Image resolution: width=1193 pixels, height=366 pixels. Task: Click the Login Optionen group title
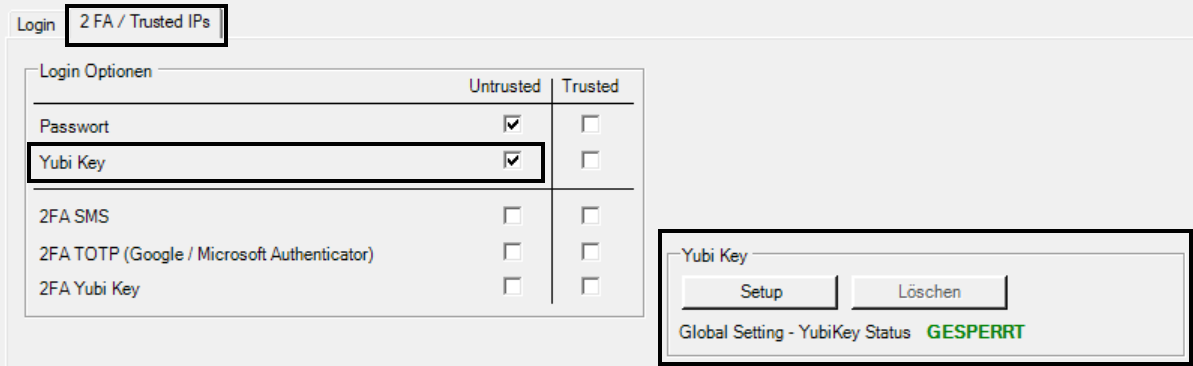(x=96, y=71)
